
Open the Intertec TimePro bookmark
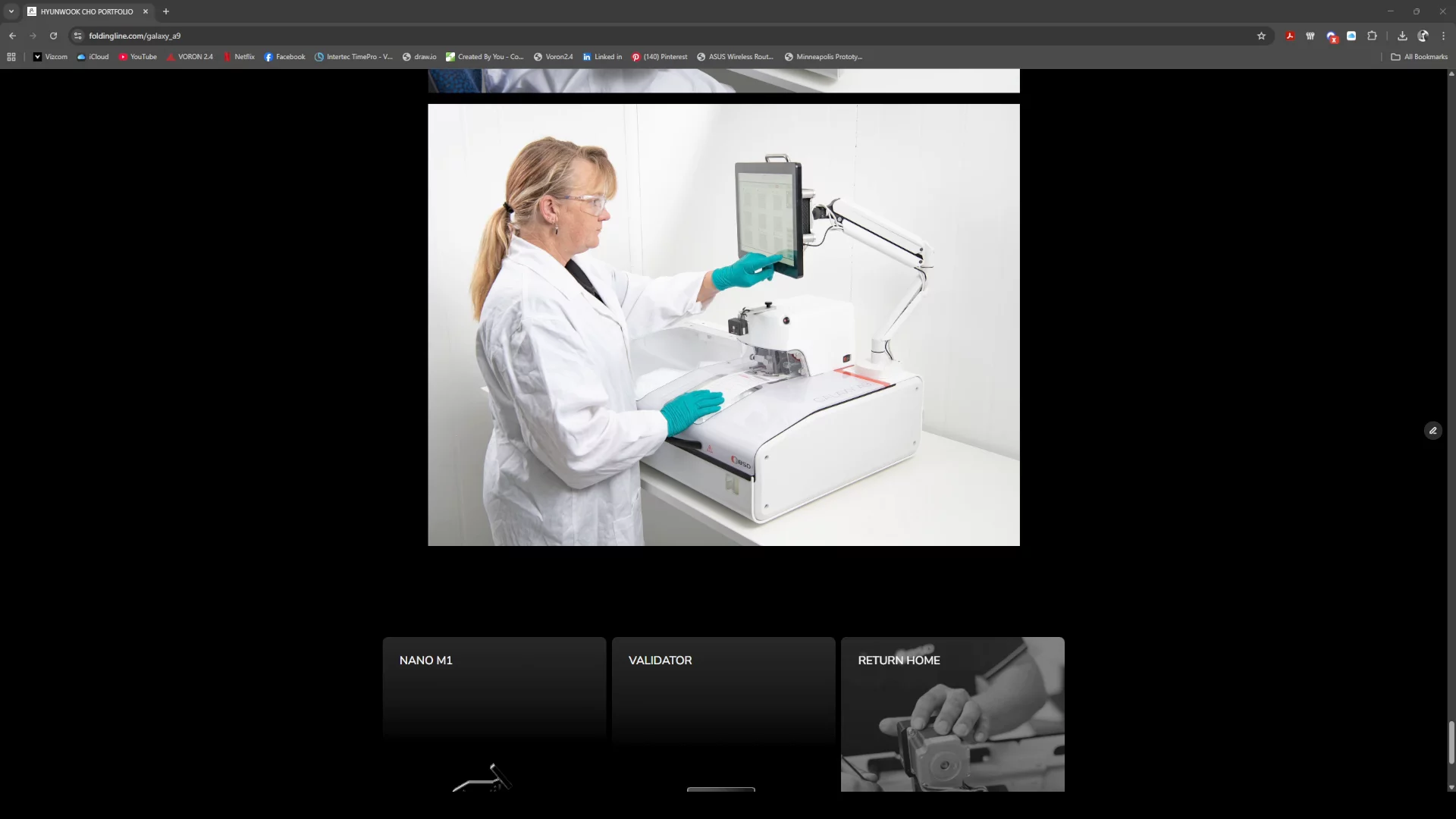point(353,57)
